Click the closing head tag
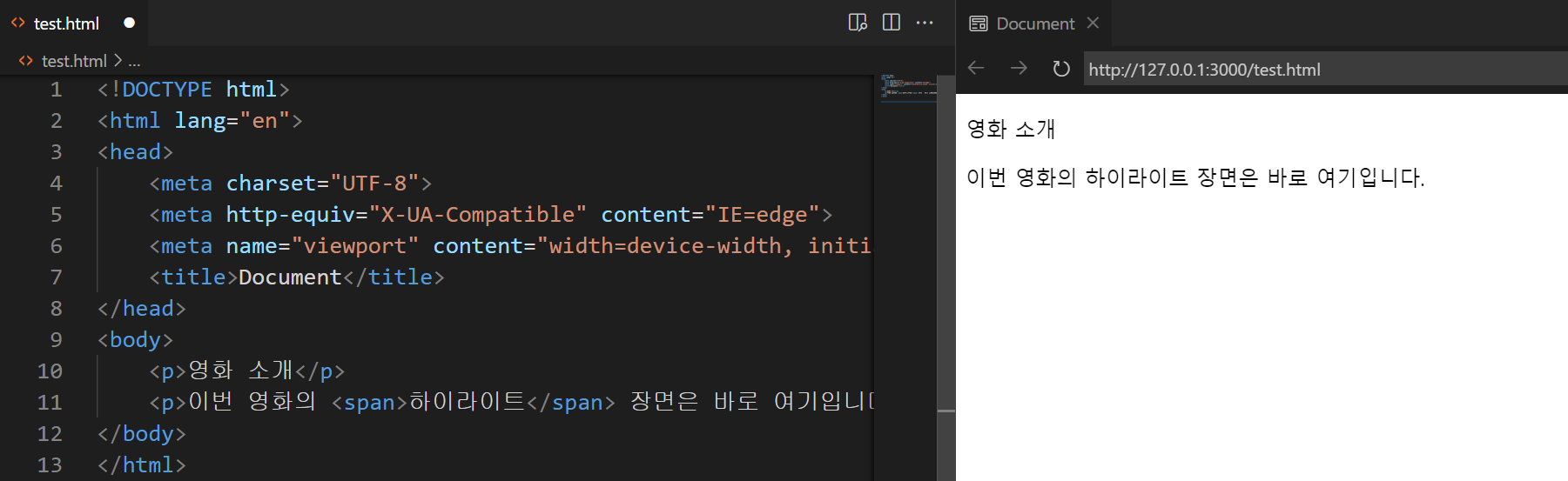The width and height of the screenshot is (1568, 481). pos(141,309)
